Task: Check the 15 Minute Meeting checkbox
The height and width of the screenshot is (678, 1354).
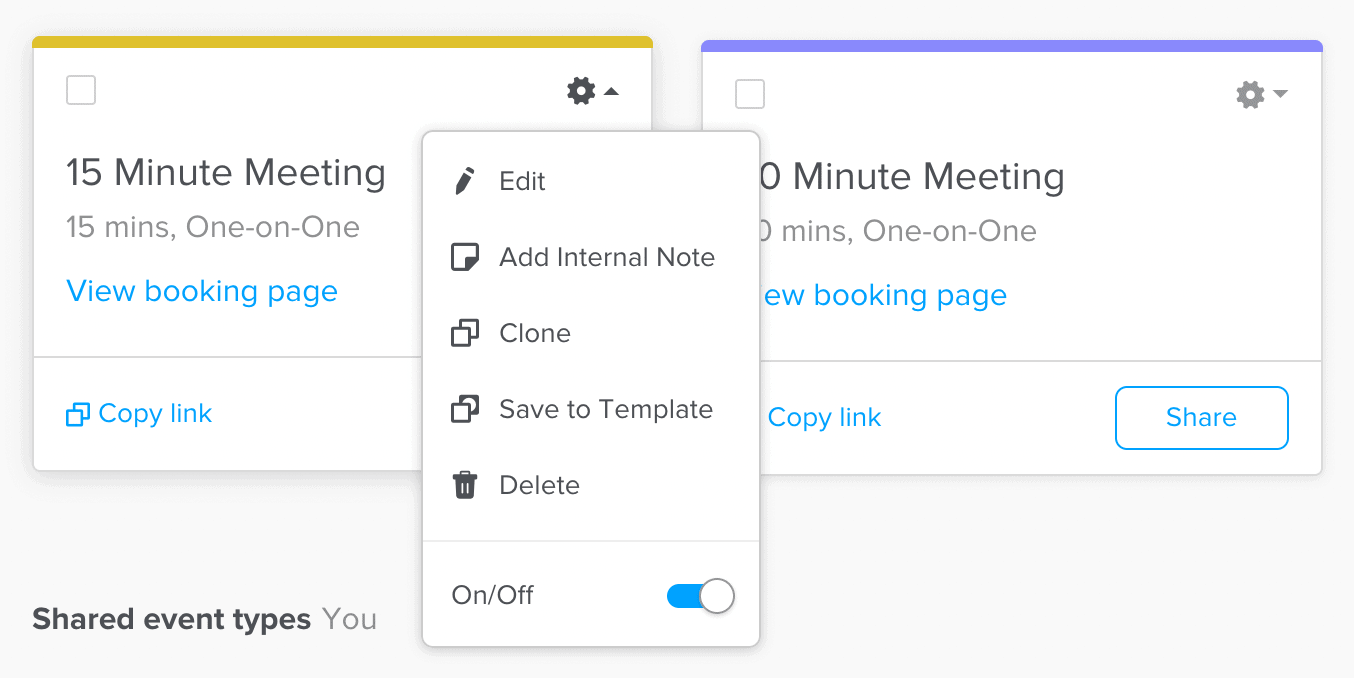Action: pos(80,90)
